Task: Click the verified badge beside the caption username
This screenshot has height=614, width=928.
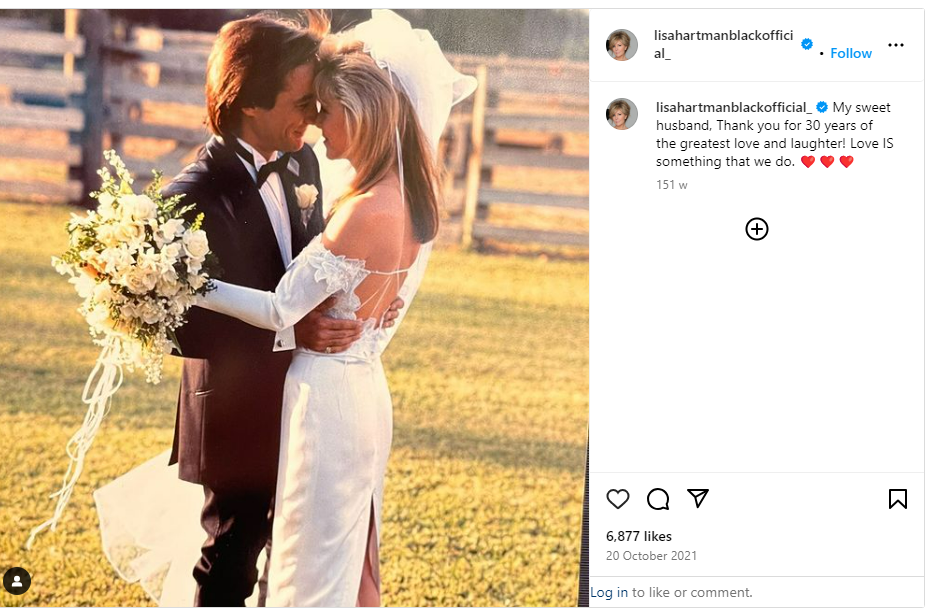Action: [x=822, y=108]
